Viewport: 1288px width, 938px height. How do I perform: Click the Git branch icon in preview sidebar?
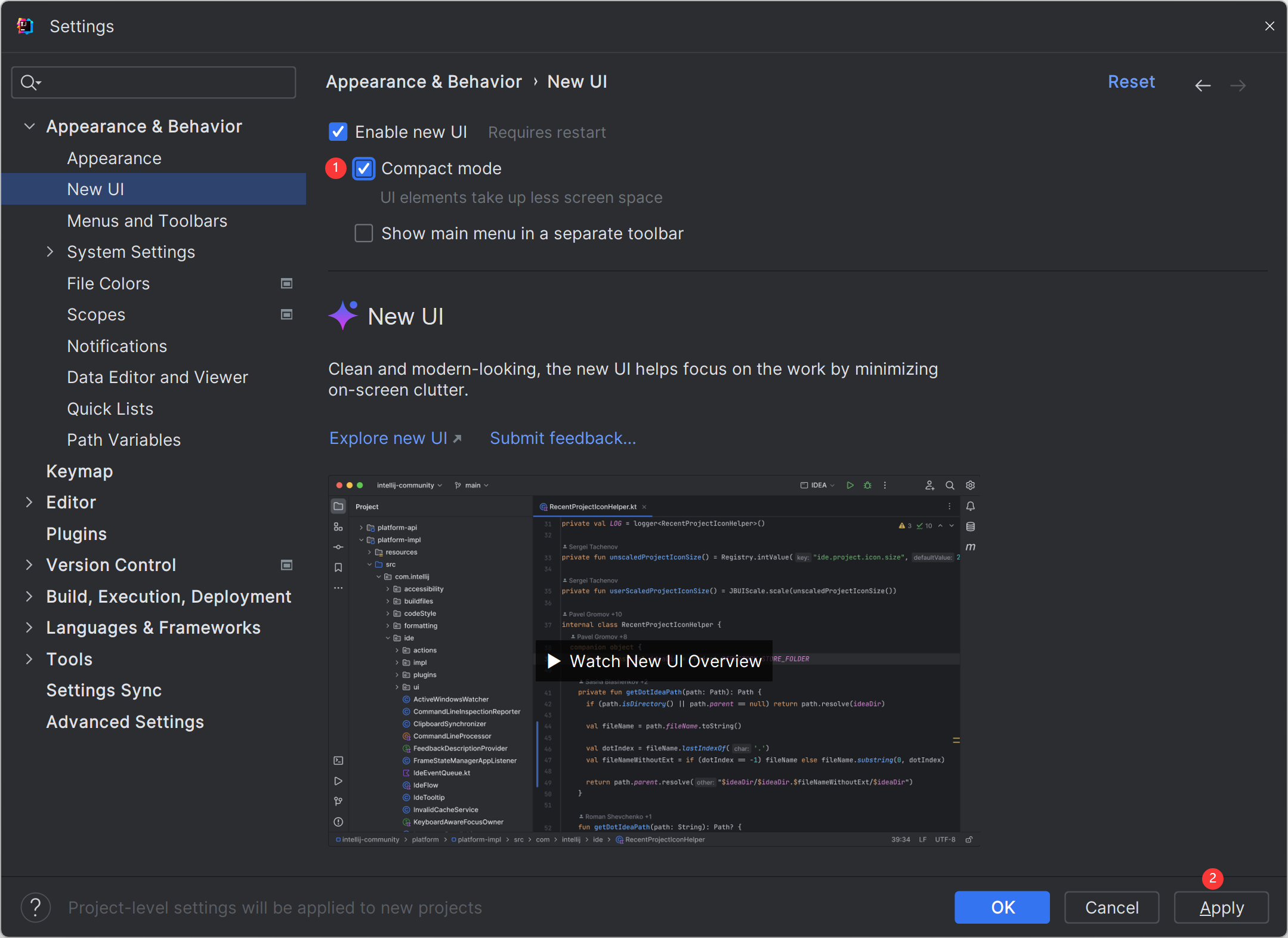[x=338, y=801]
